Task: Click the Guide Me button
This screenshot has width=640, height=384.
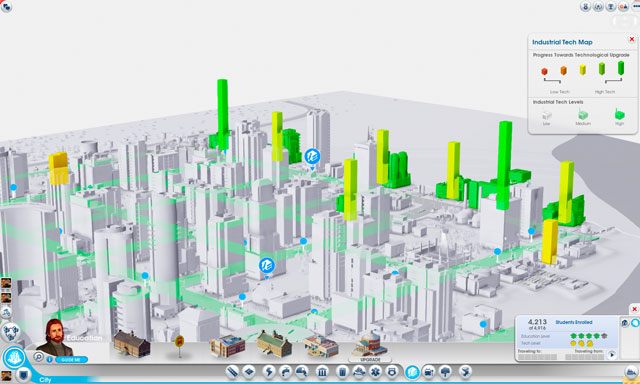Action: 71,360
